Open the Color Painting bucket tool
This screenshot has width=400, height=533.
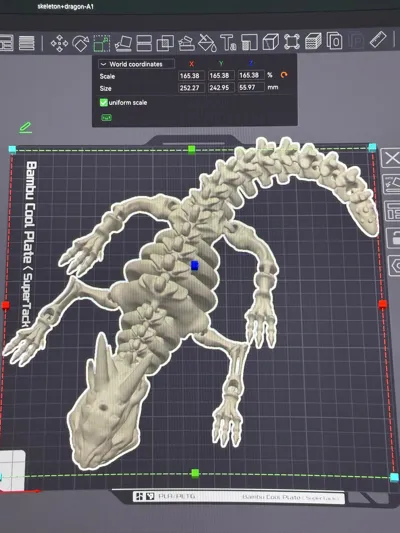(207, 42)
